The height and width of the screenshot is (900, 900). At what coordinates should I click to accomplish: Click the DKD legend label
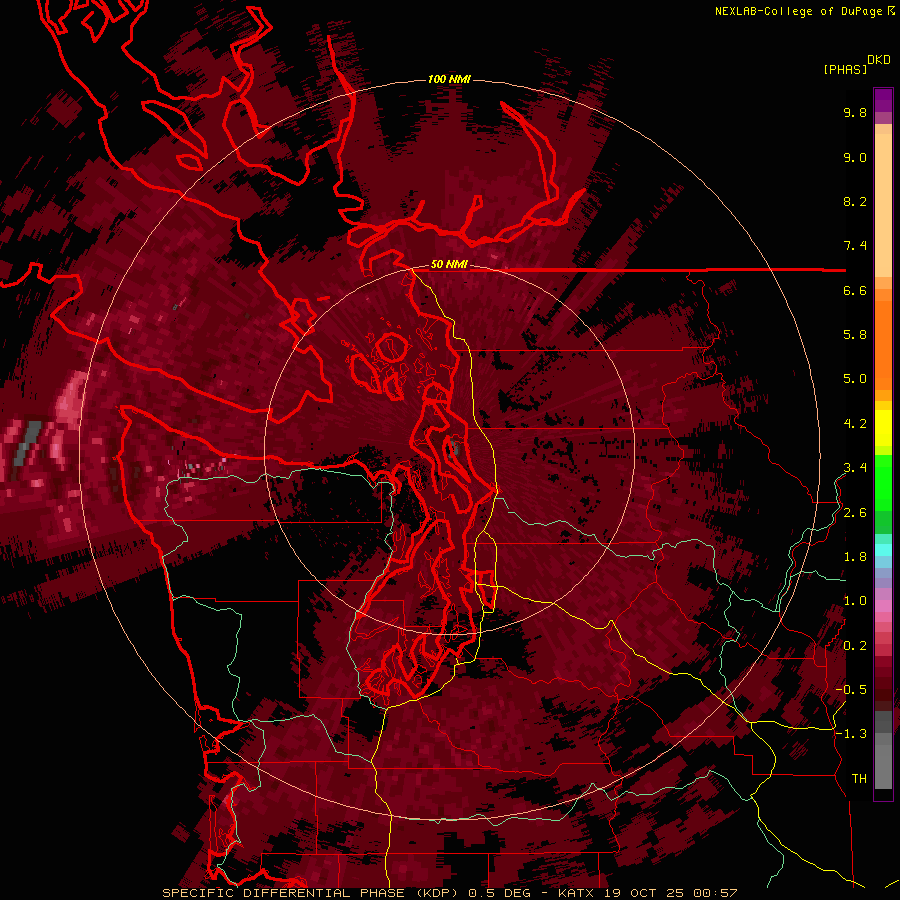pyautogui.click(x=879, y=60)
